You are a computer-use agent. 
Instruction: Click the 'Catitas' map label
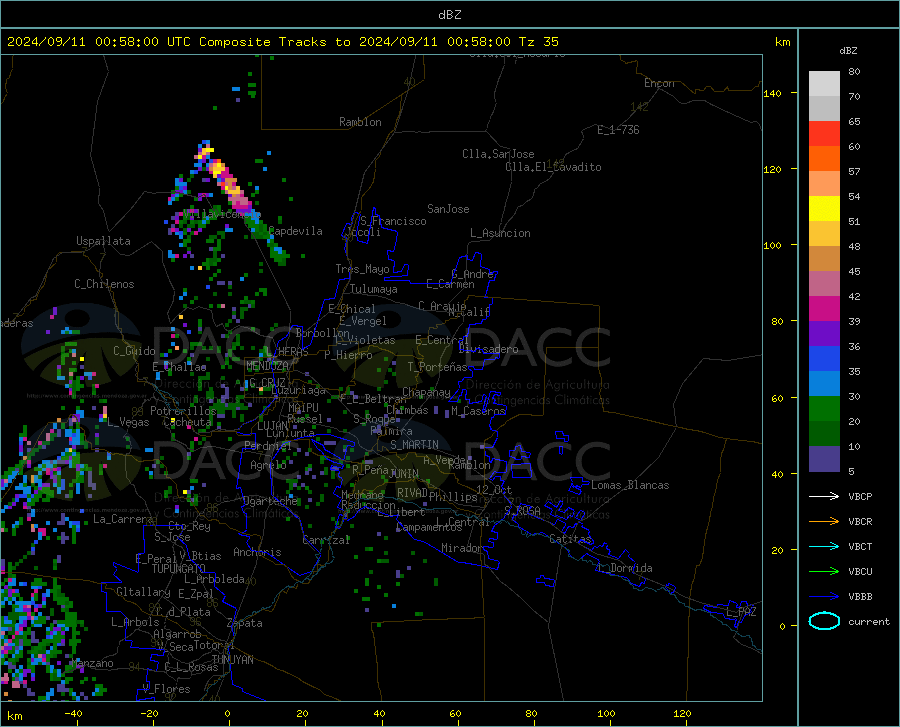[570, 539]
